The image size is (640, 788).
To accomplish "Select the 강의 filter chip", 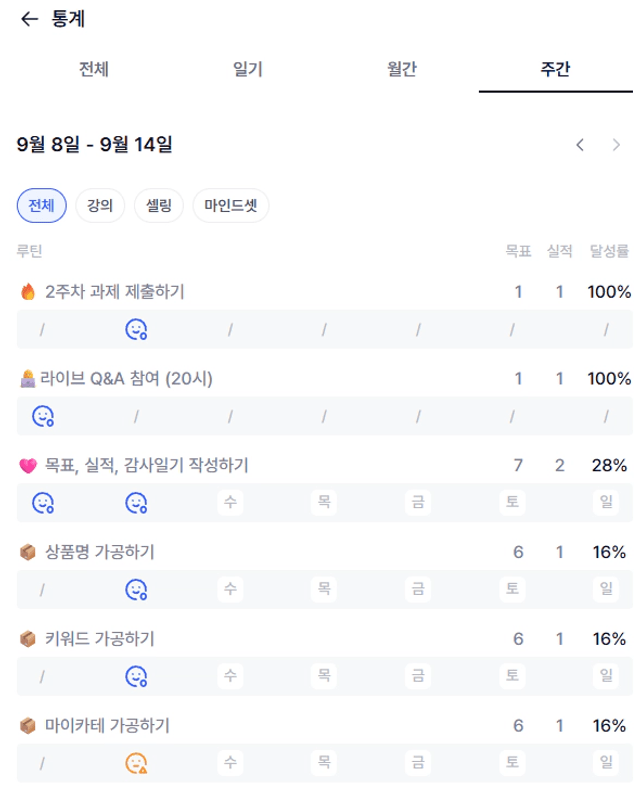I will point(100,206).
